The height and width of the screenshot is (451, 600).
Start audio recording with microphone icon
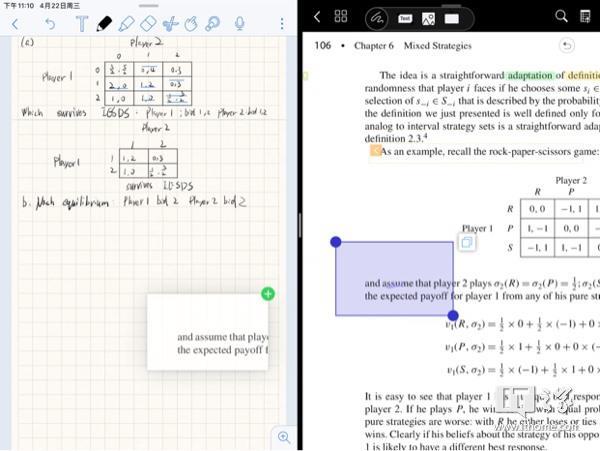click(240, 24)
